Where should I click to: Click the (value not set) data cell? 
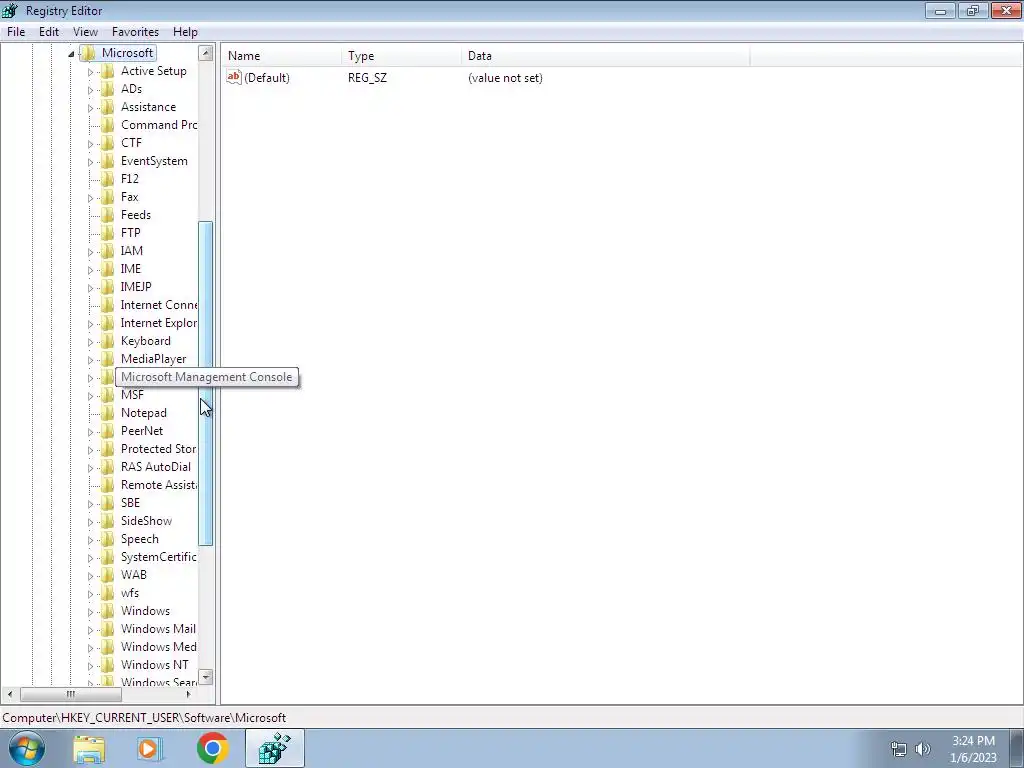tap(505, 78)
